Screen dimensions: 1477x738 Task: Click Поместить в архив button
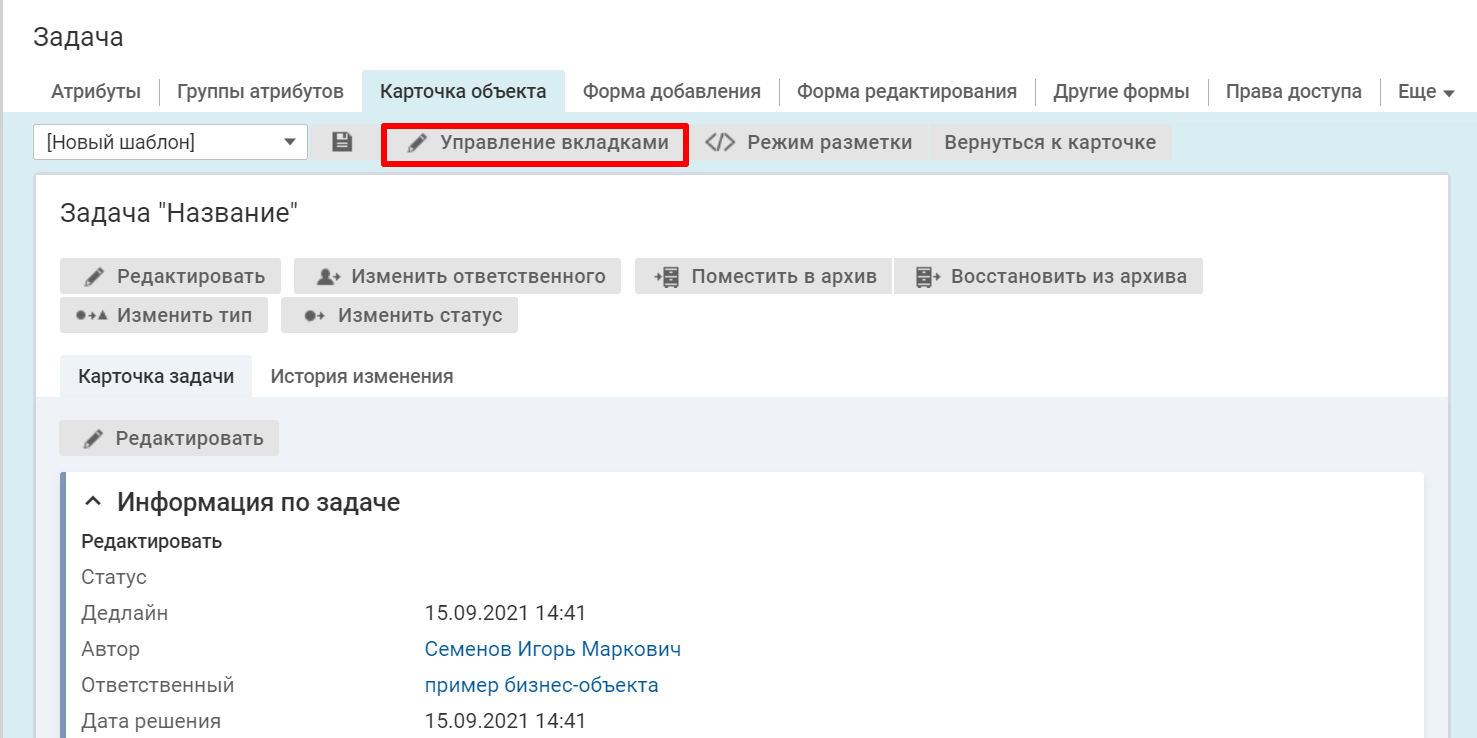pyautogui.click(x=764, y=277)
